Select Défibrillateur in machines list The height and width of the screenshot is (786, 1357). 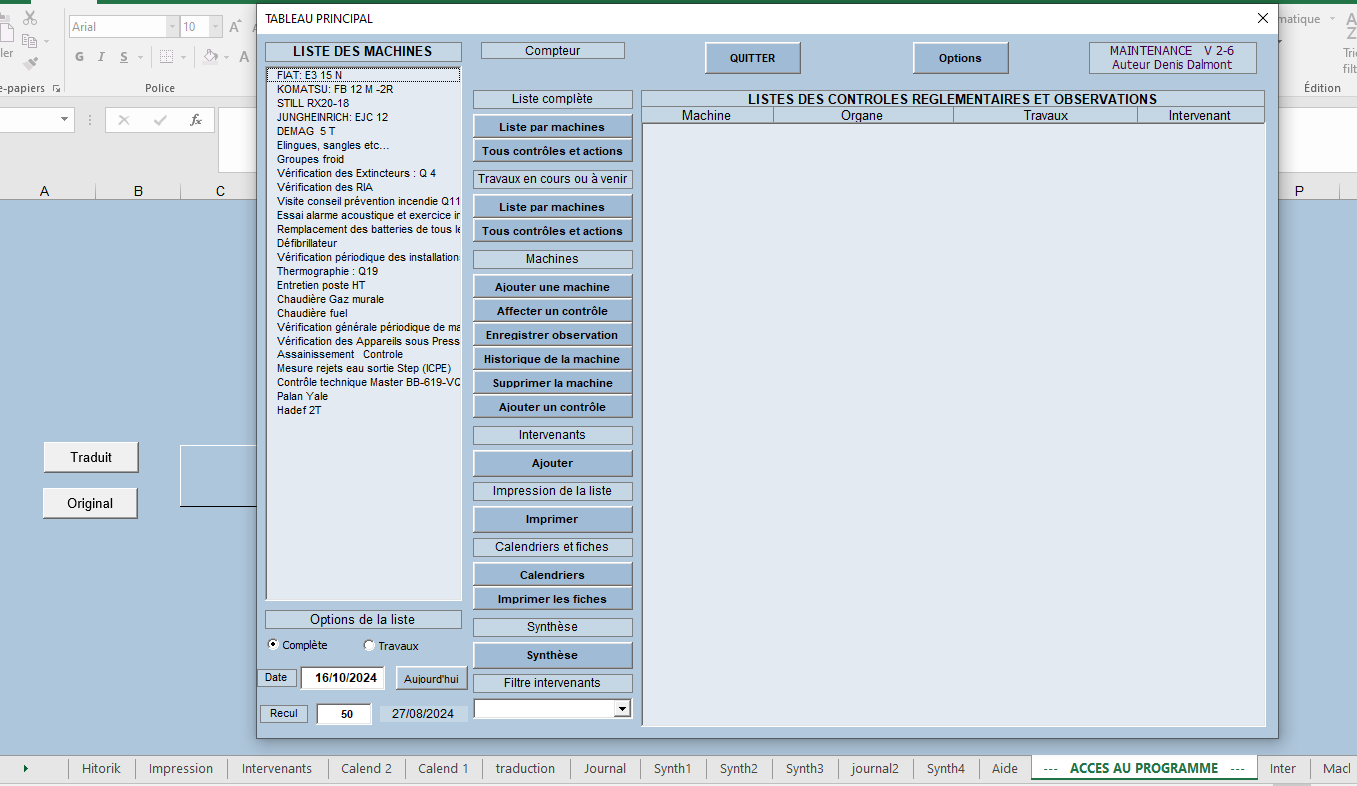[x=364, y=243]
